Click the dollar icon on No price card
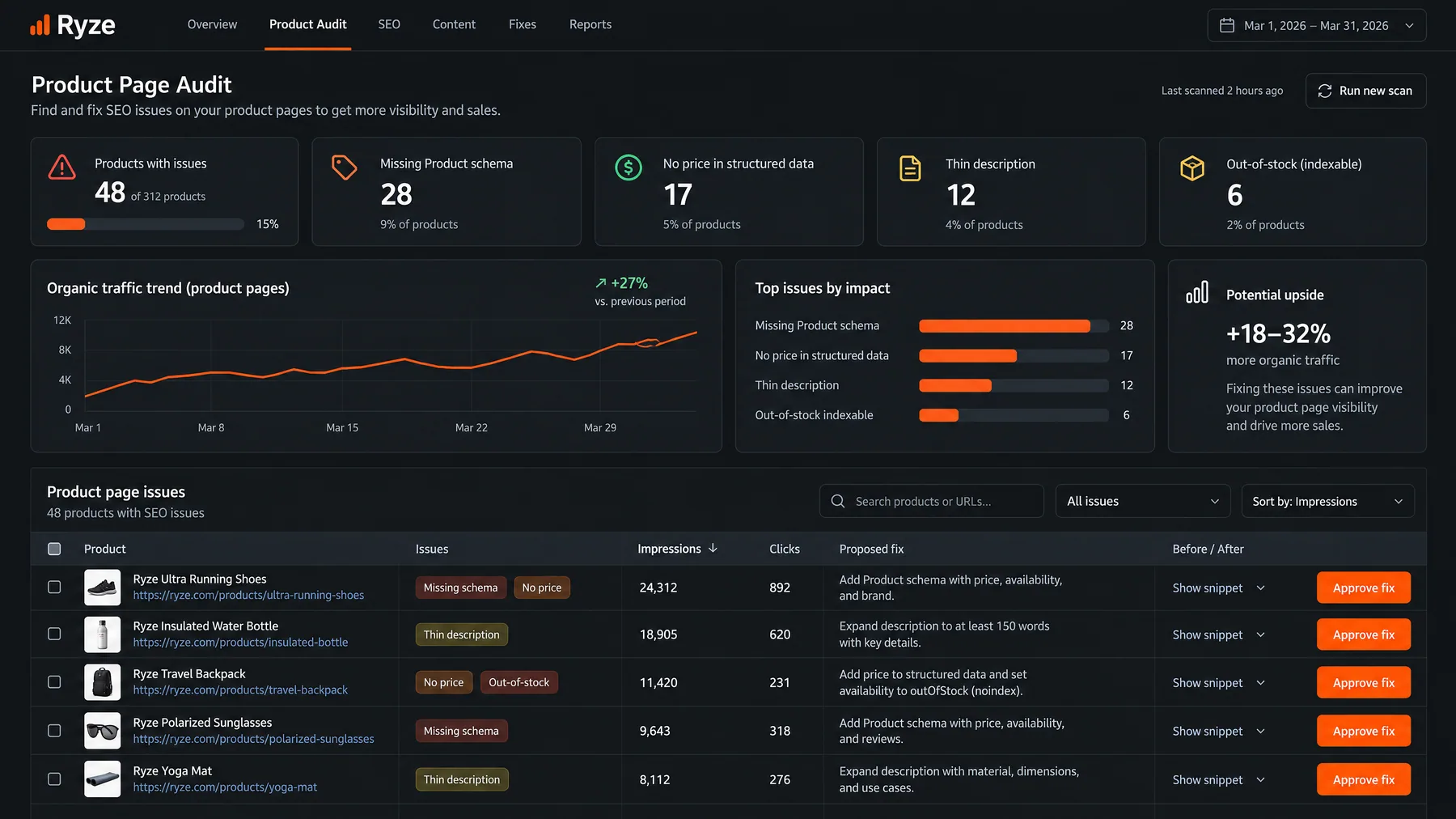This screenshot has width=1456, height=819. [629, 168]
